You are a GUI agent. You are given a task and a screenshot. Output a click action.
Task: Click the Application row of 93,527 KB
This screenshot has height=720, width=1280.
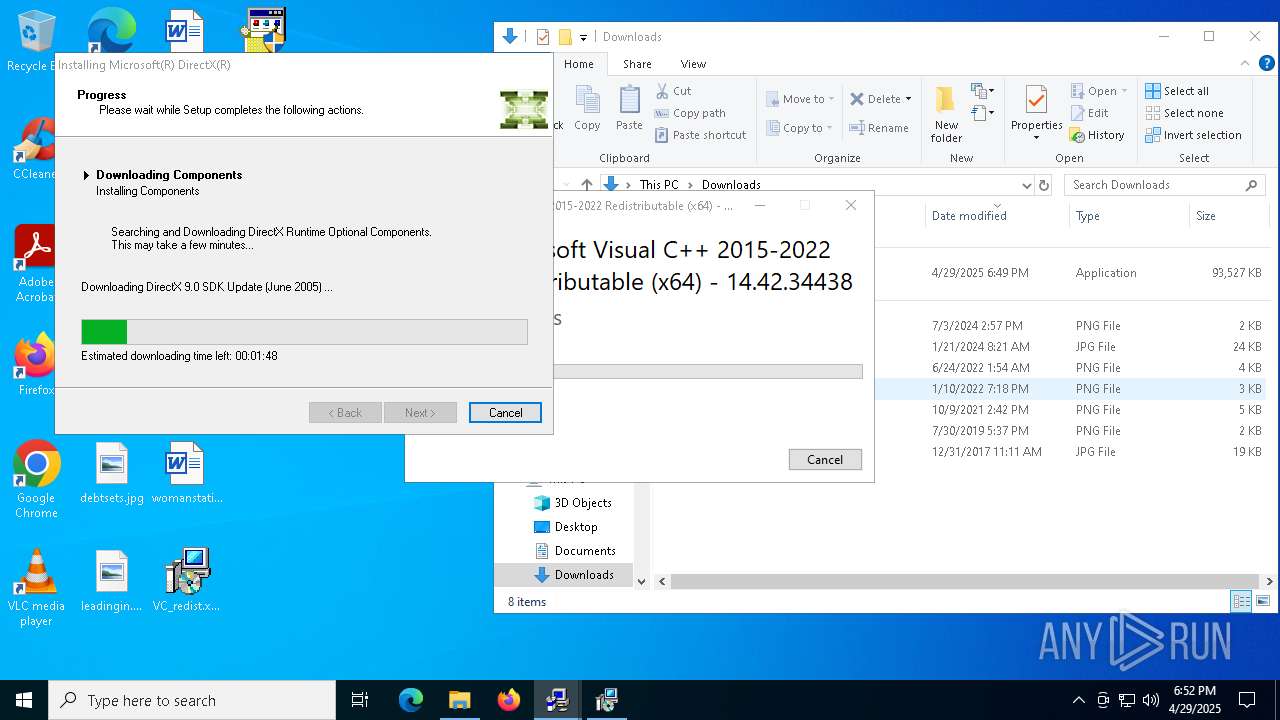click(x=1070, y=273)
